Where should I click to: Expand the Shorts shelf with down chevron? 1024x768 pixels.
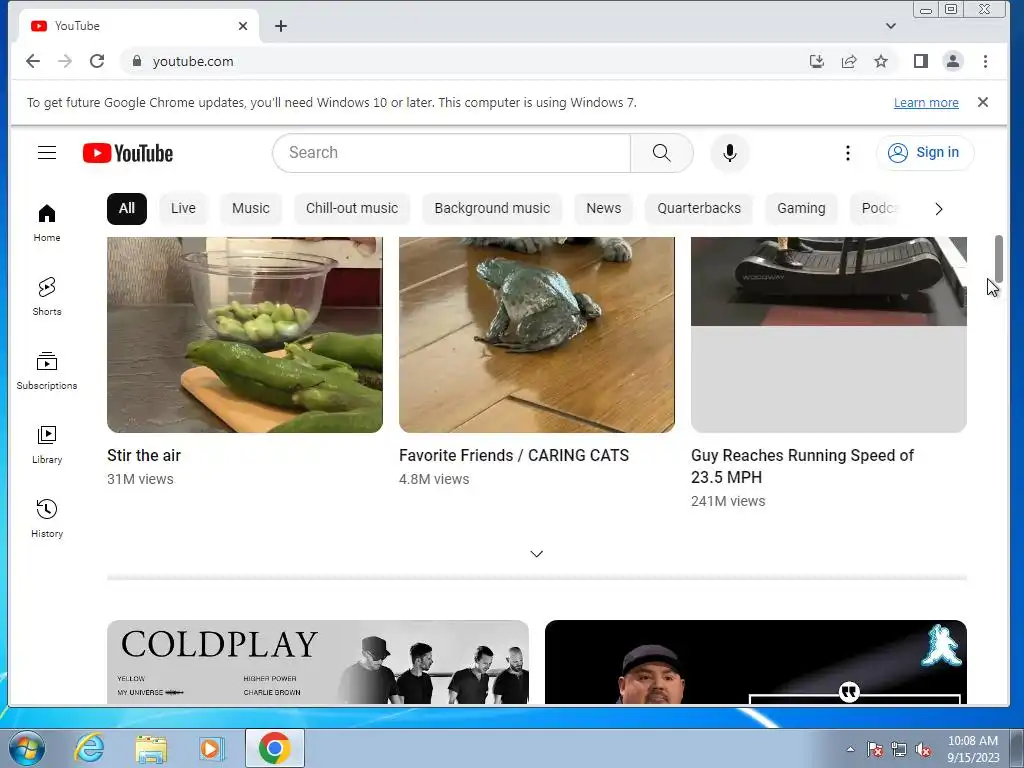537,554
